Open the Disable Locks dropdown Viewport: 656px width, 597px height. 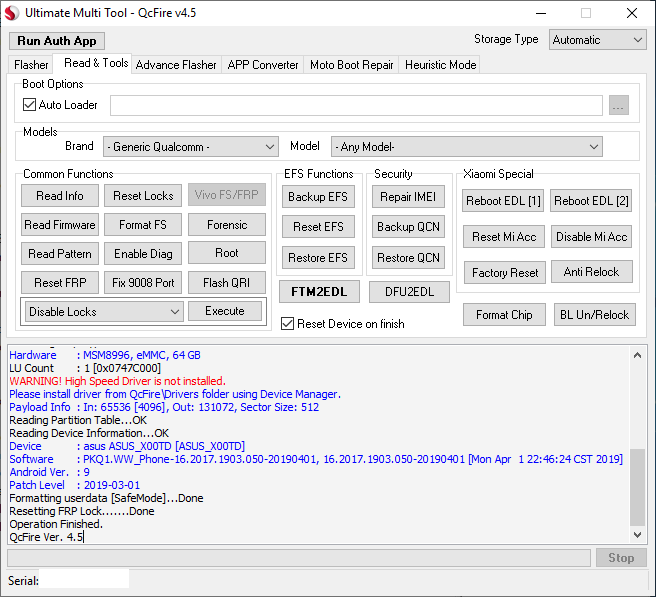[104, 312]
